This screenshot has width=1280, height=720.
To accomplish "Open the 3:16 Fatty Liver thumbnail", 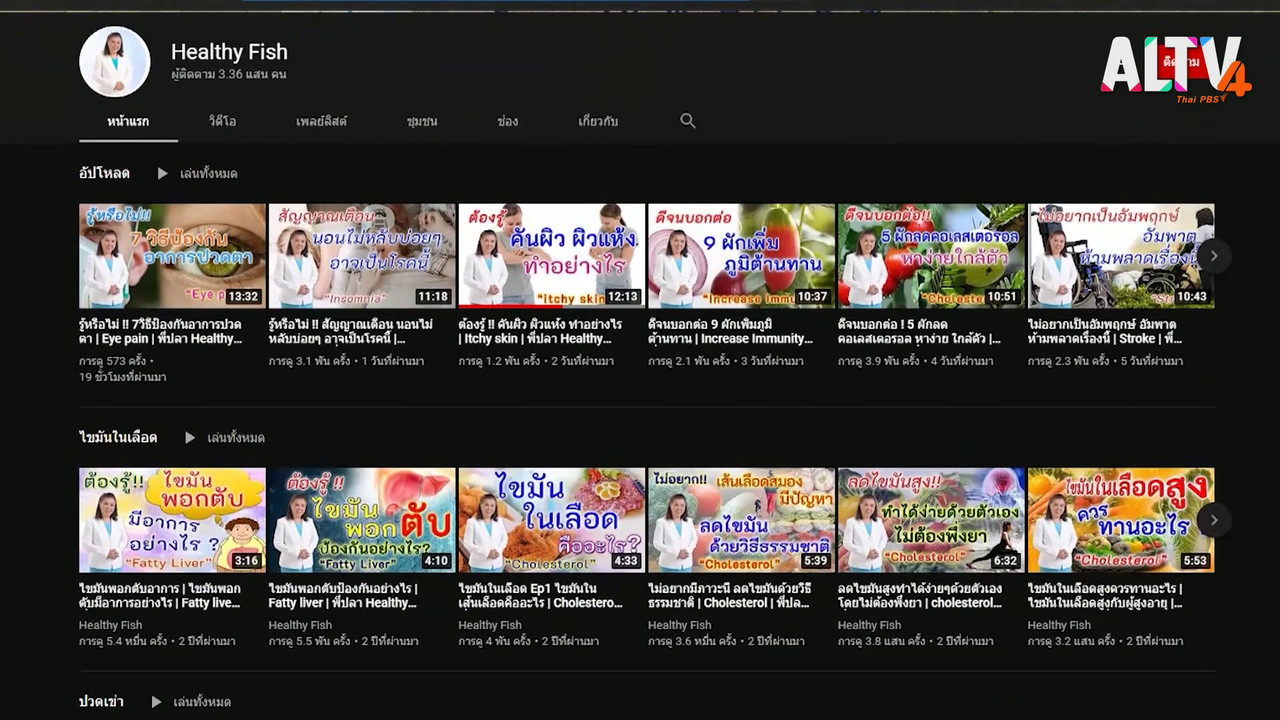I will coord(172,520).
